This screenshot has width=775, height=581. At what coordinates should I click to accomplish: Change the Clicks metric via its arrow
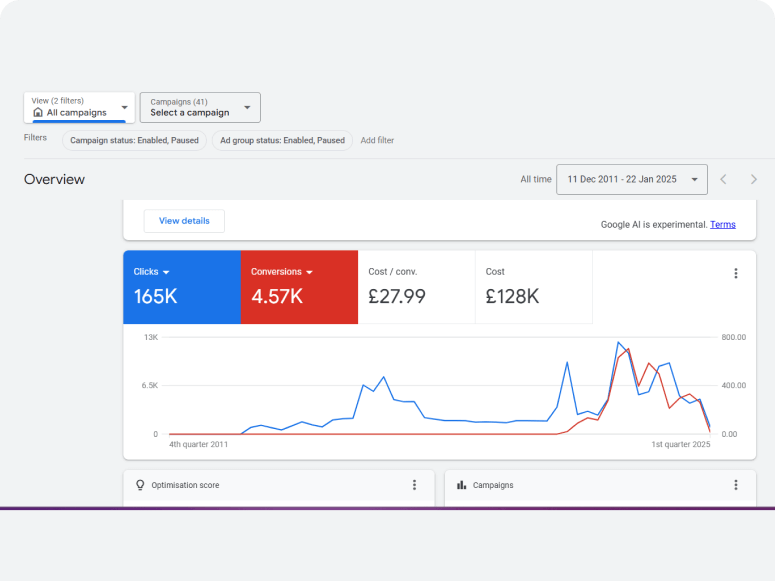click(x=166, y=272)
